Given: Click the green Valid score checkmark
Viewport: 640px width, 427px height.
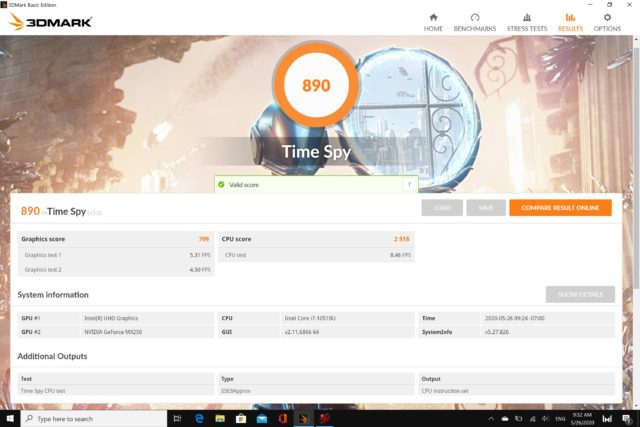Looking at the screenshot, I should pyautogui.click(x=221, y=185).
